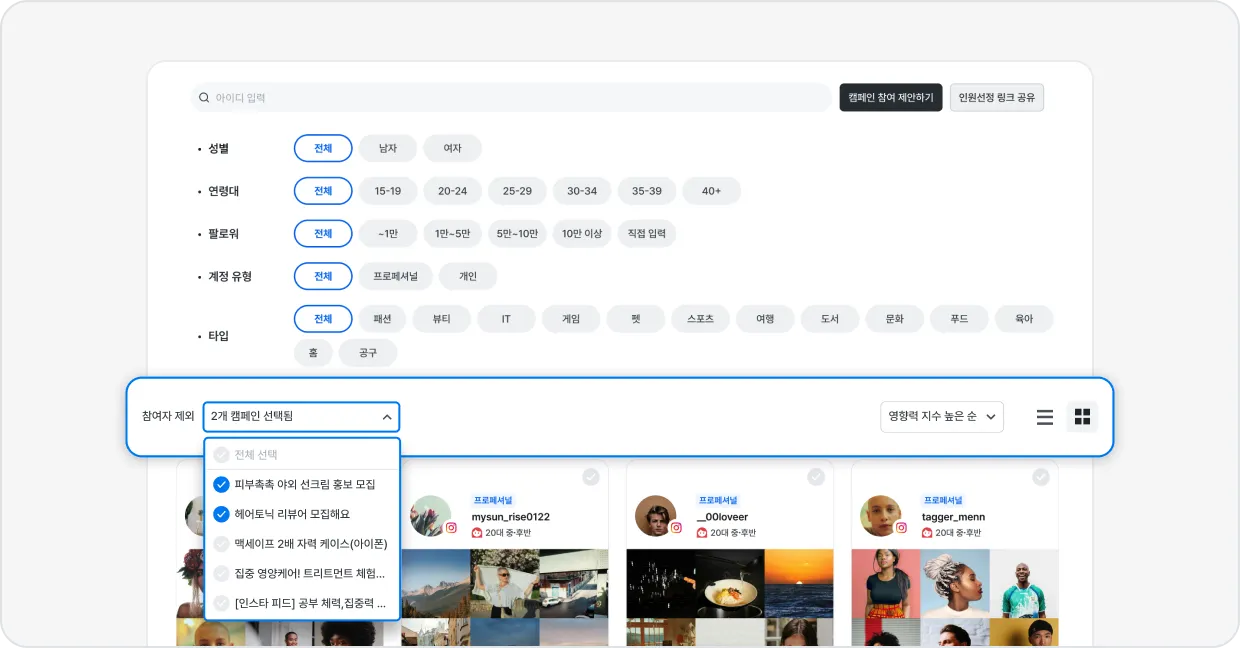The width and height of the screenshot is (1240, 648).
Task: Choose 직접 입력 follower filter
Action: (647, 233)
